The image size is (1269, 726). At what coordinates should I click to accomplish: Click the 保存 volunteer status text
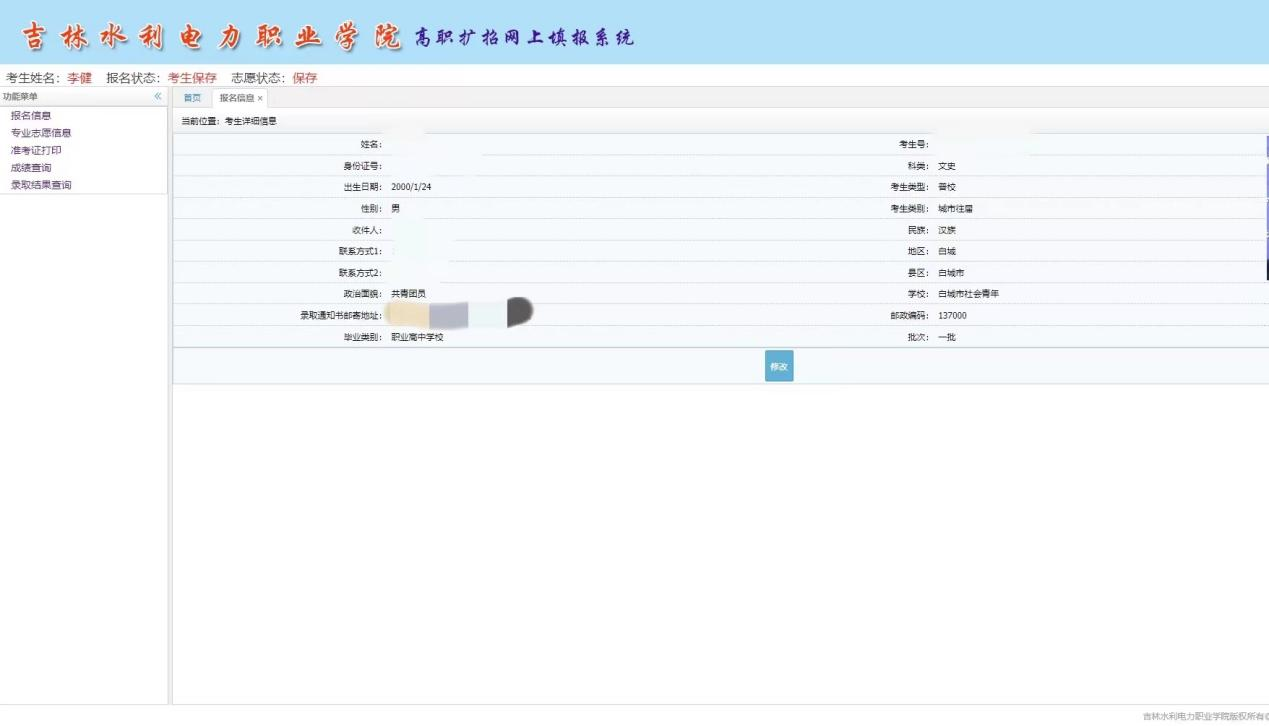tap(304, 77)
